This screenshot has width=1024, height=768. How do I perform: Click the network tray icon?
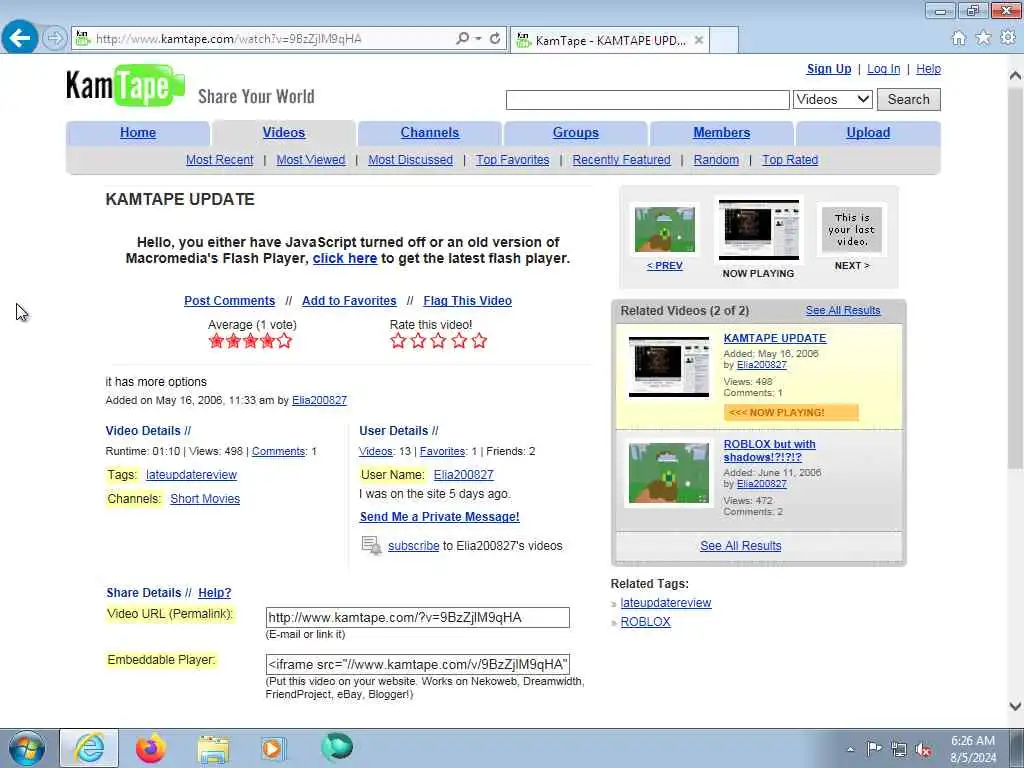(899, 749)
